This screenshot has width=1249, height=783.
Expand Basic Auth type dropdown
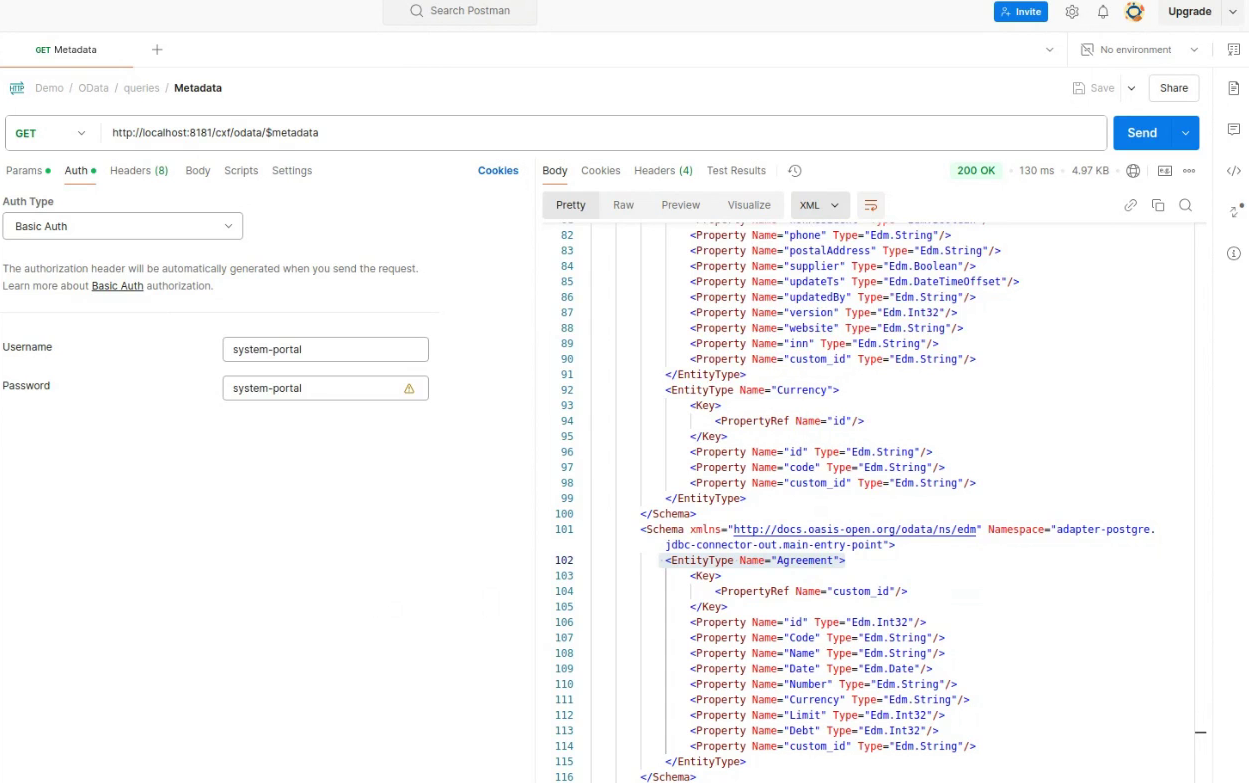[123, 226]
